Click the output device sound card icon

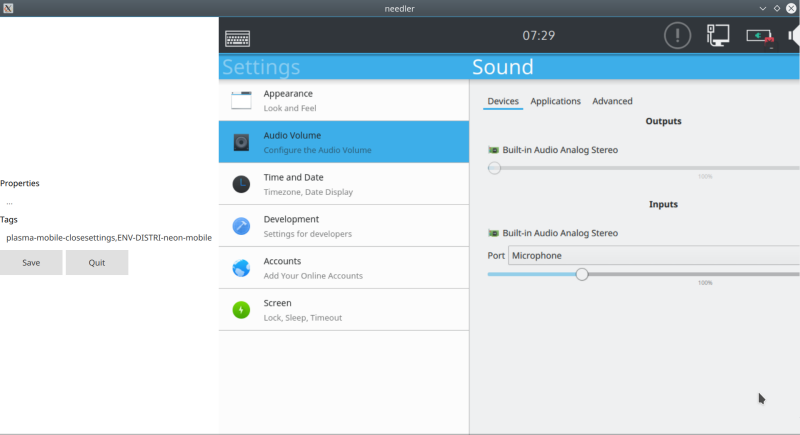point(493,150)
